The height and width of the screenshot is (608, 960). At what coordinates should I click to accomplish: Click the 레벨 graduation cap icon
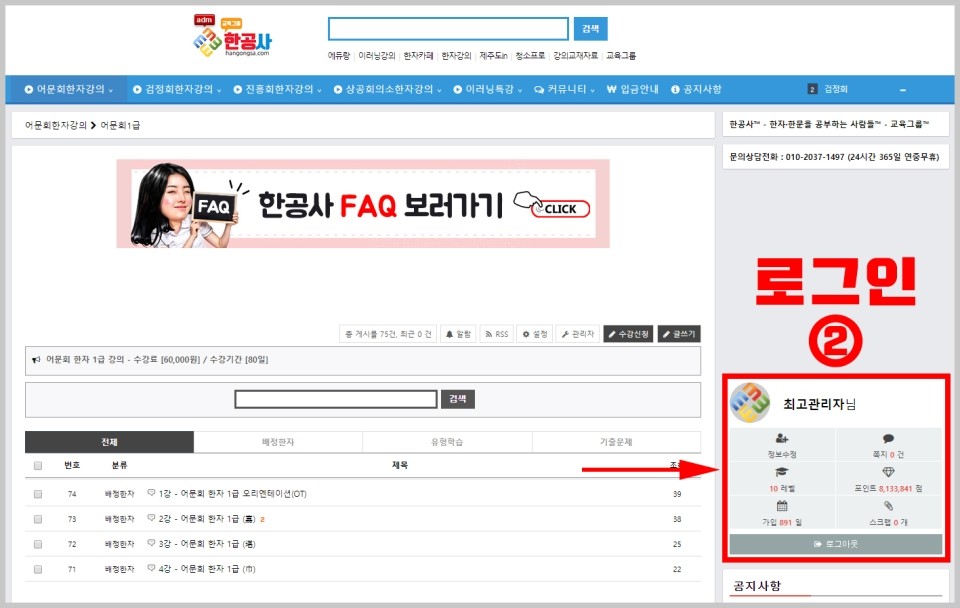[x=782, y=472]
